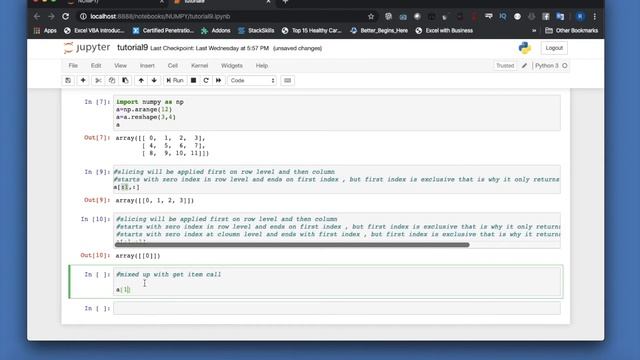Open the View menu
This screenshot has width=640, height=360.
coord(120,65)
